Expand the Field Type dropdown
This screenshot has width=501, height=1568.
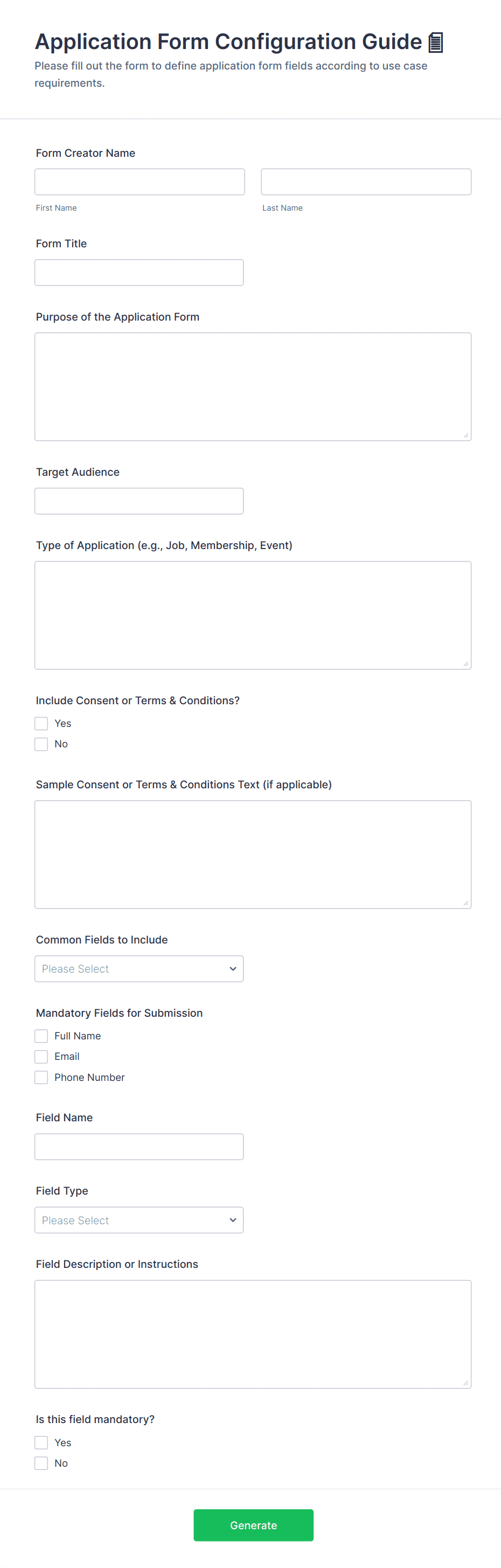(x=139, y=1220)
